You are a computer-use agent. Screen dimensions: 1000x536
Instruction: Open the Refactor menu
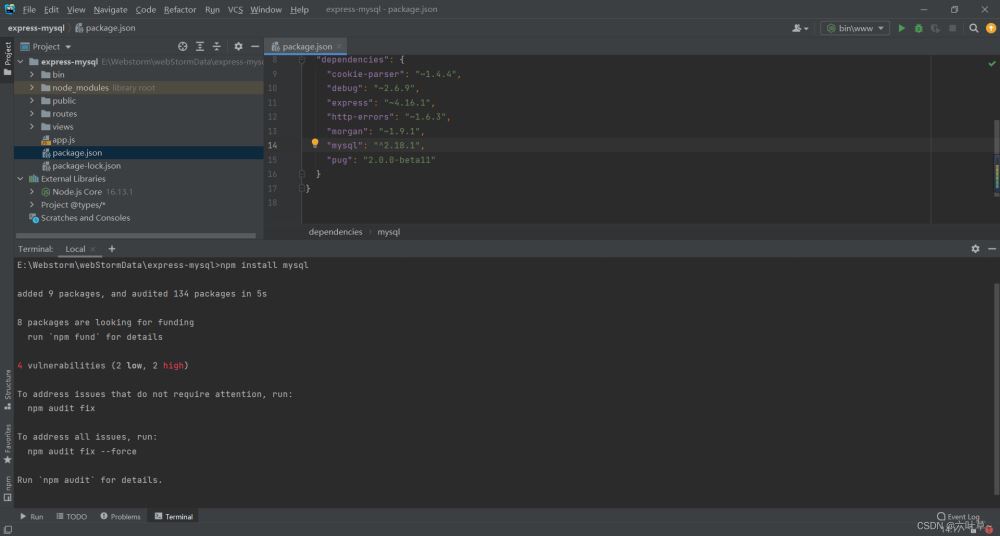point(180,9)
